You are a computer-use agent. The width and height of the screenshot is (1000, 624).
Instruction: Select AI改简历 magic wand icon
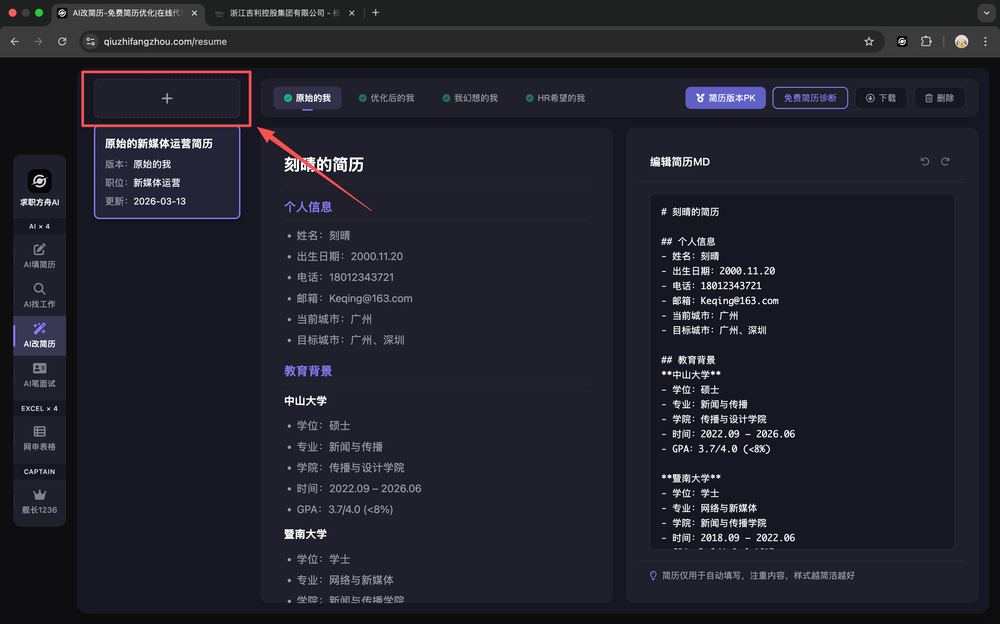click(x=40, y=335)
